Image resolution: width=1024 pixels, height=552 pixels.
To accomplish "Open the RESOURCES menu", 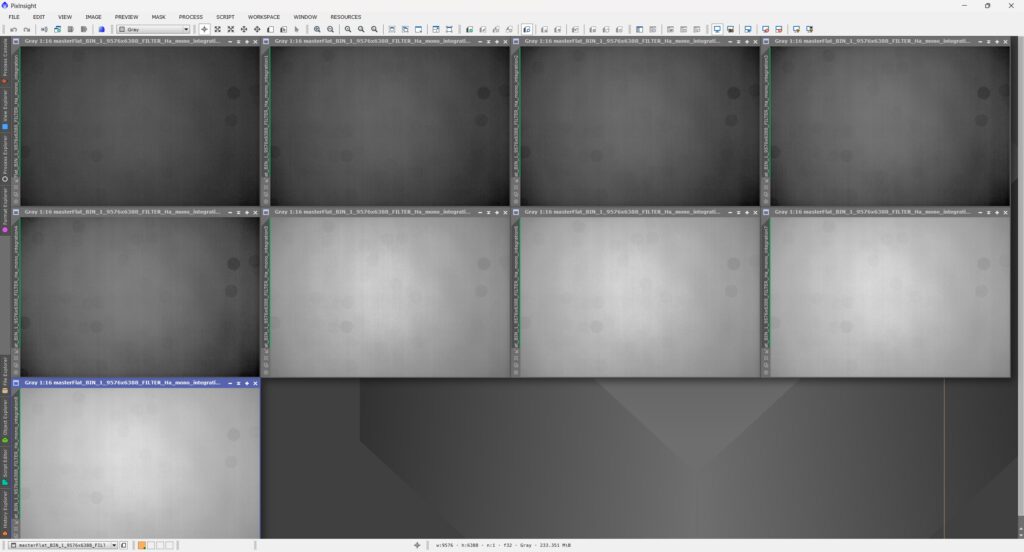I will pos(345,17).
